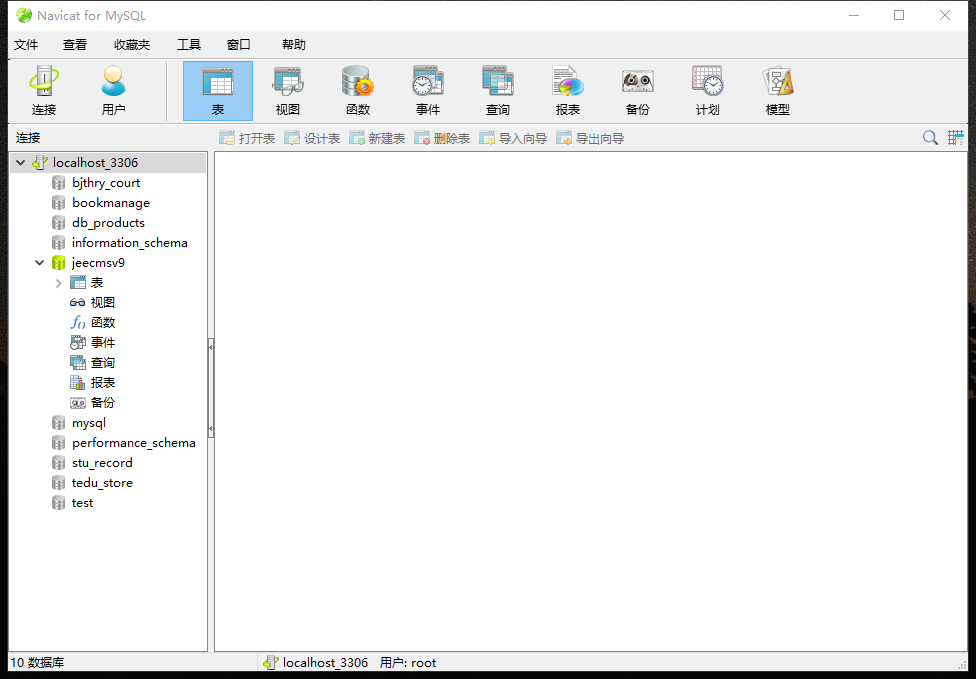Screen dimensions: 976x679
Task: Select 函数 tree item under jeecmsv9
Action: click(103, 322)
